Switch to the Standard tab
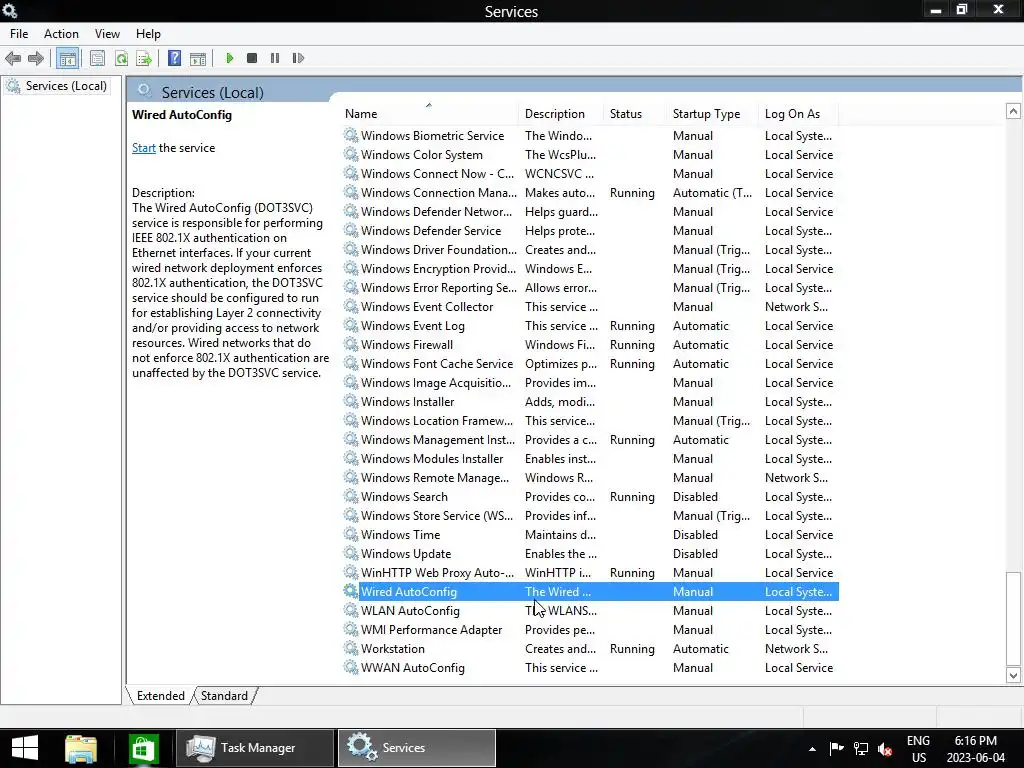The image size is (1024, 768). coord(224,696)
